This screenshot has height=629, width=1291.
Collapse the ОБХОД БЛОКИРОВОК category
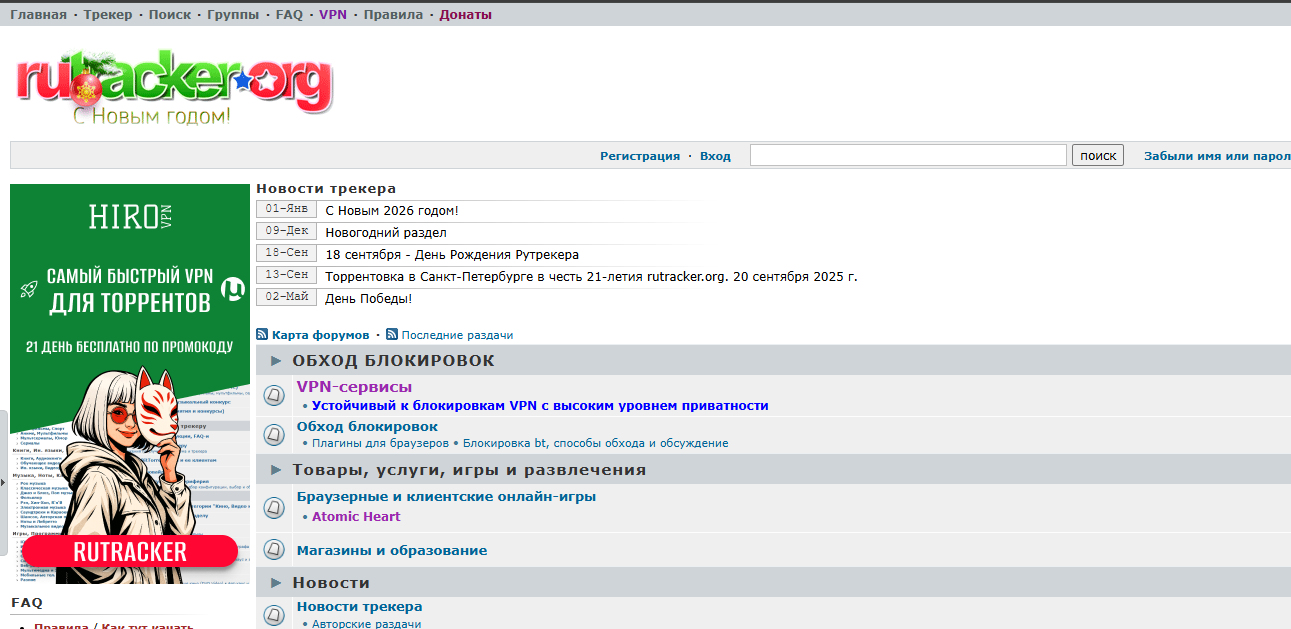[277, 361]
